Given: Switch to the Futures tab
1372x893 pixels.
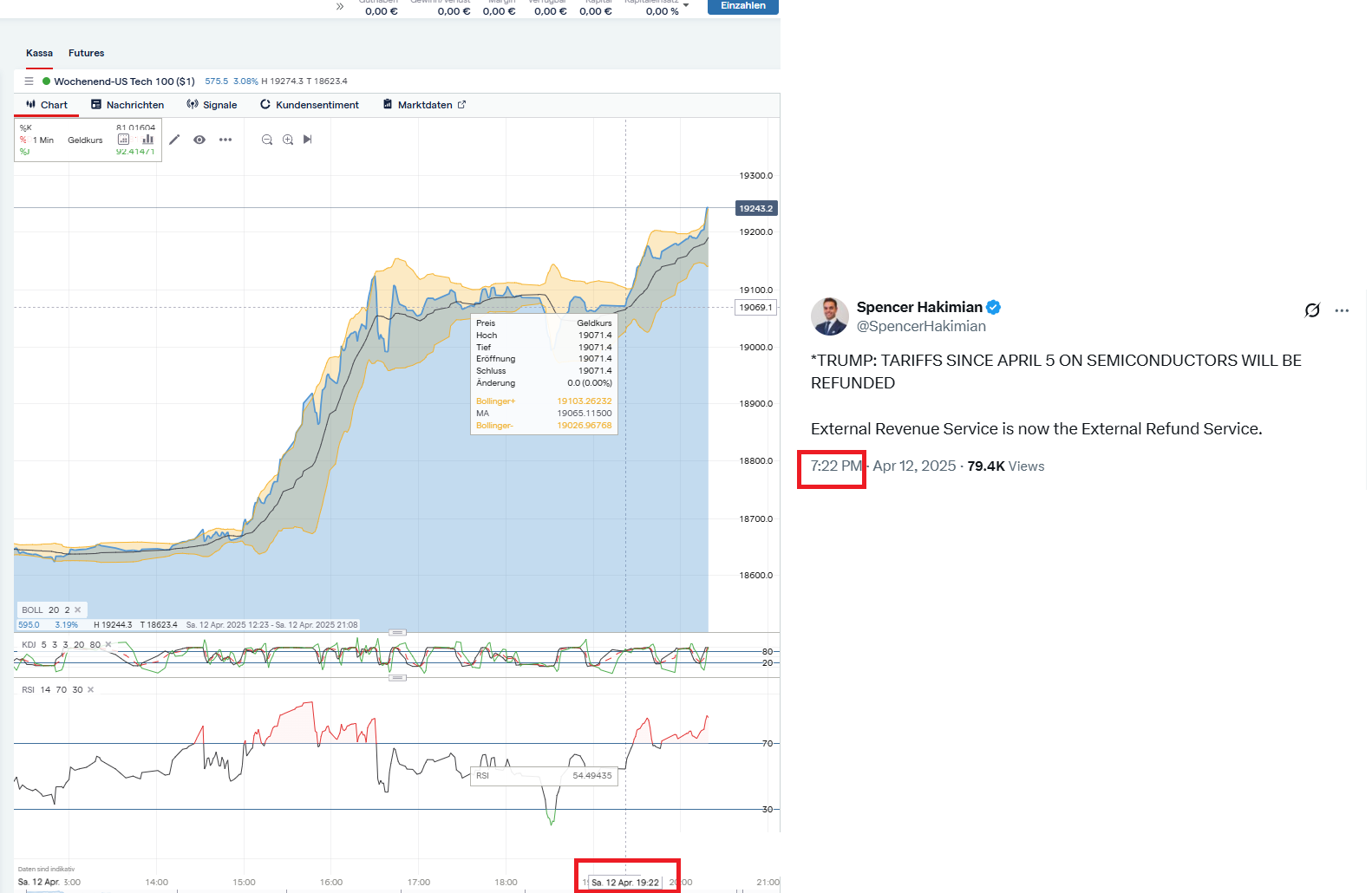Looking at the screenshot, I should coord(86,53).
